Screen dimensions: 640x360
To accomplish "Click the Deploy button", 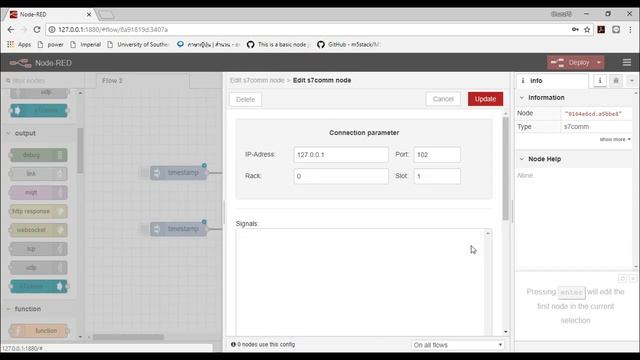I will (571, 62).
